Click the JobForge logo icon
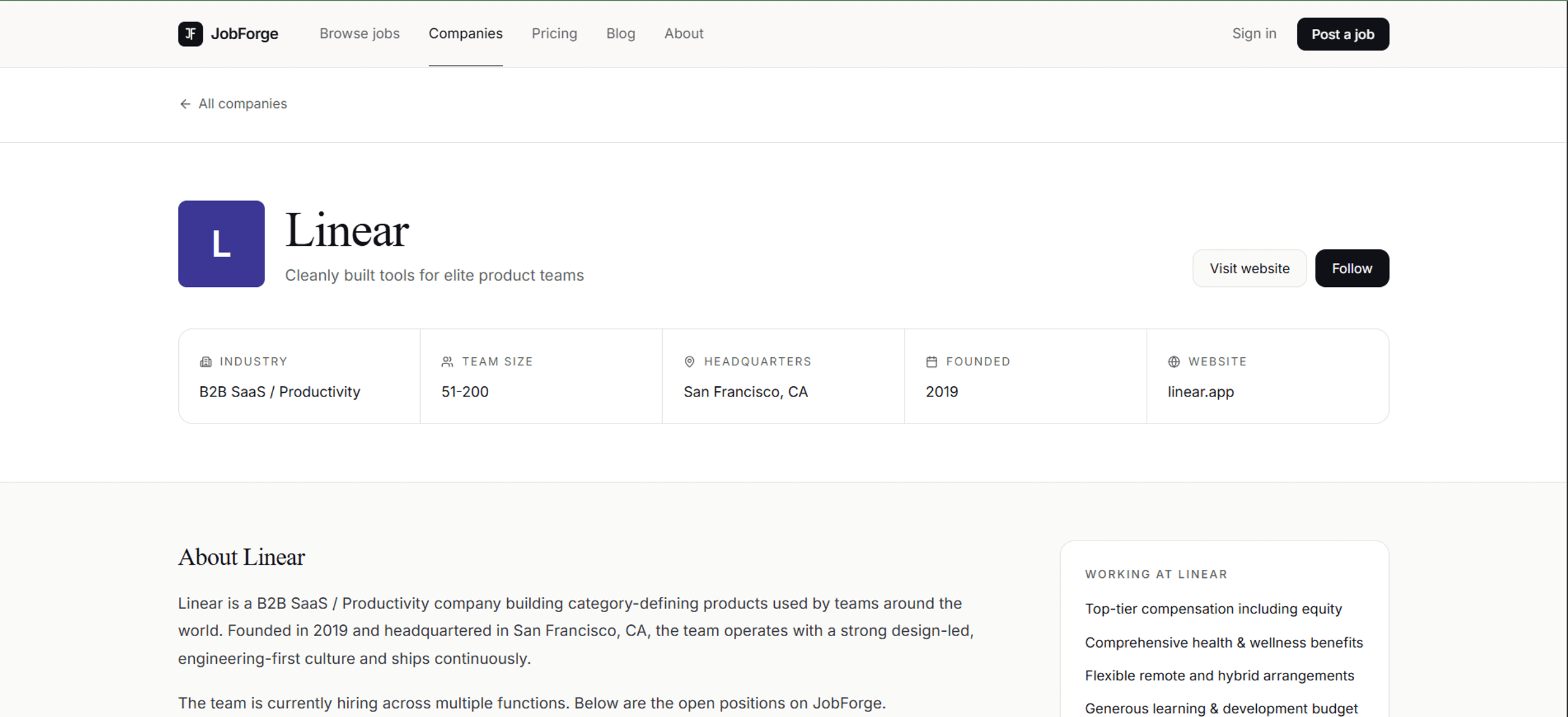Screen dimensions: 1568x717 [190, 34]
